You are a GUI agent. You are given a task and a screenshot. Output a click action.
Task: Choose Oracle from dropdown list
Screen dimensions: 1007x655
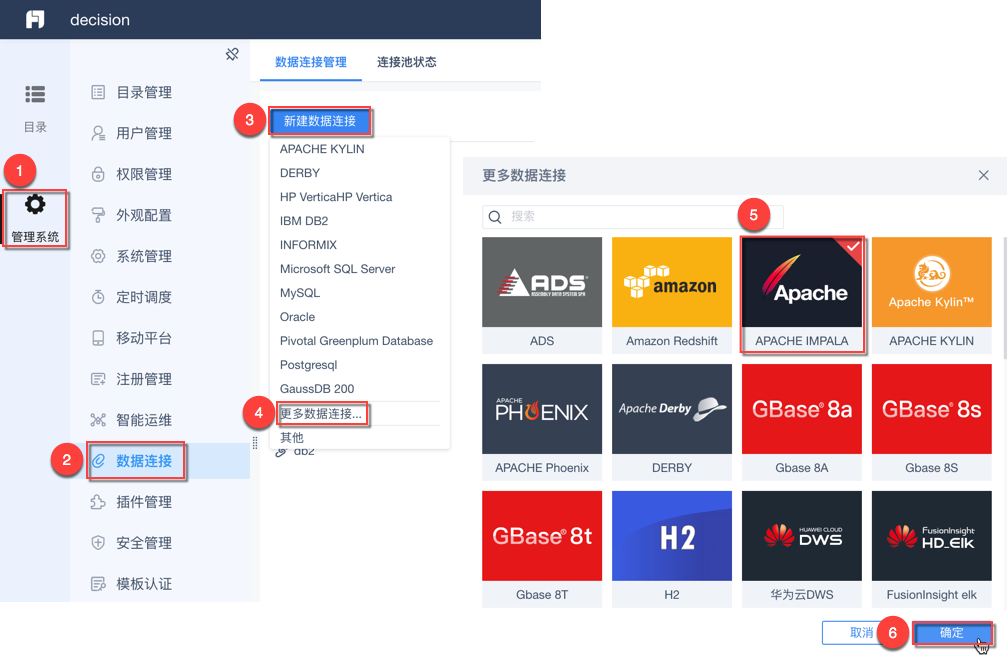(x=297, y=317)
